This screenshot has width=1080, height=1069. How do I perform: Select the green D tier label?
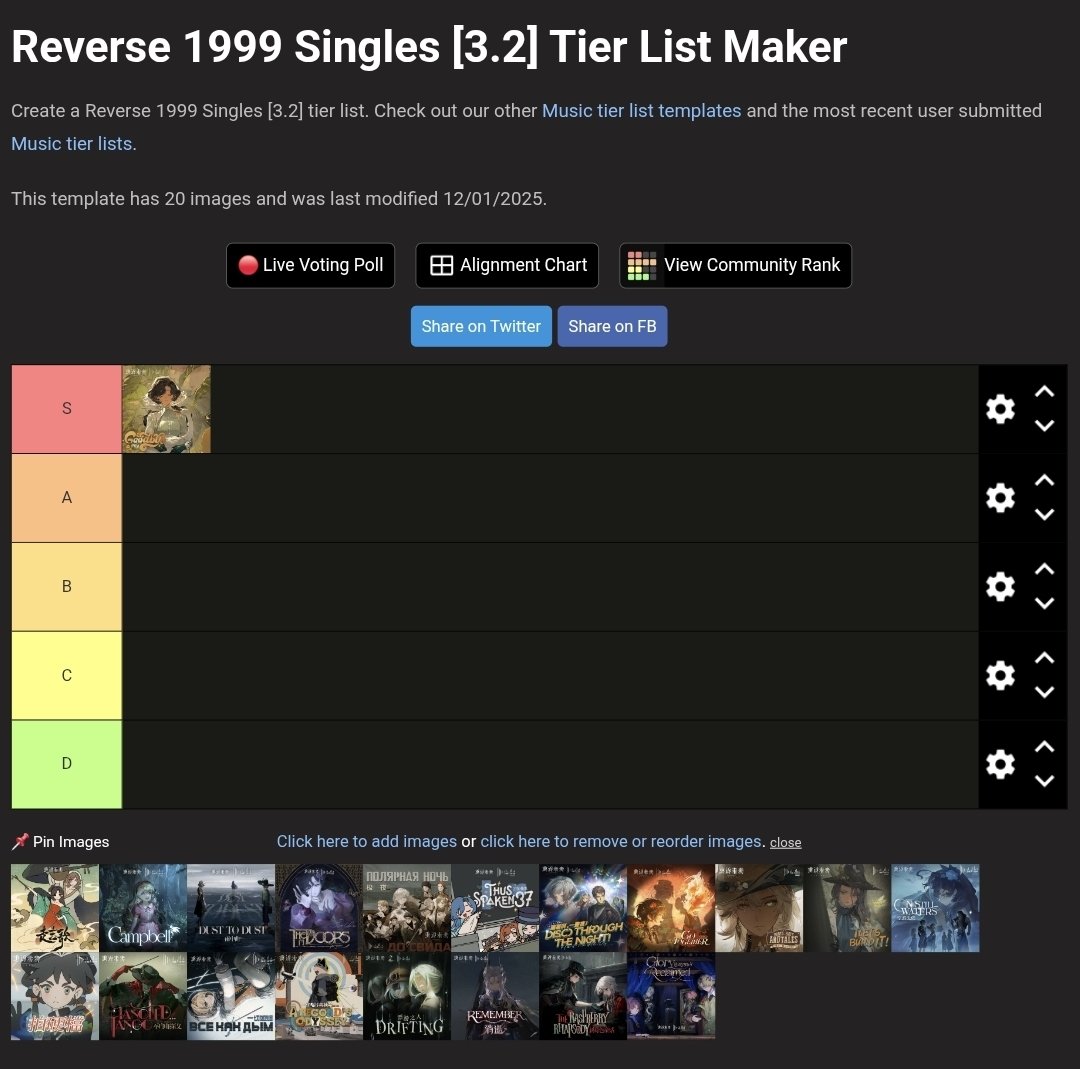click(67, 764)
